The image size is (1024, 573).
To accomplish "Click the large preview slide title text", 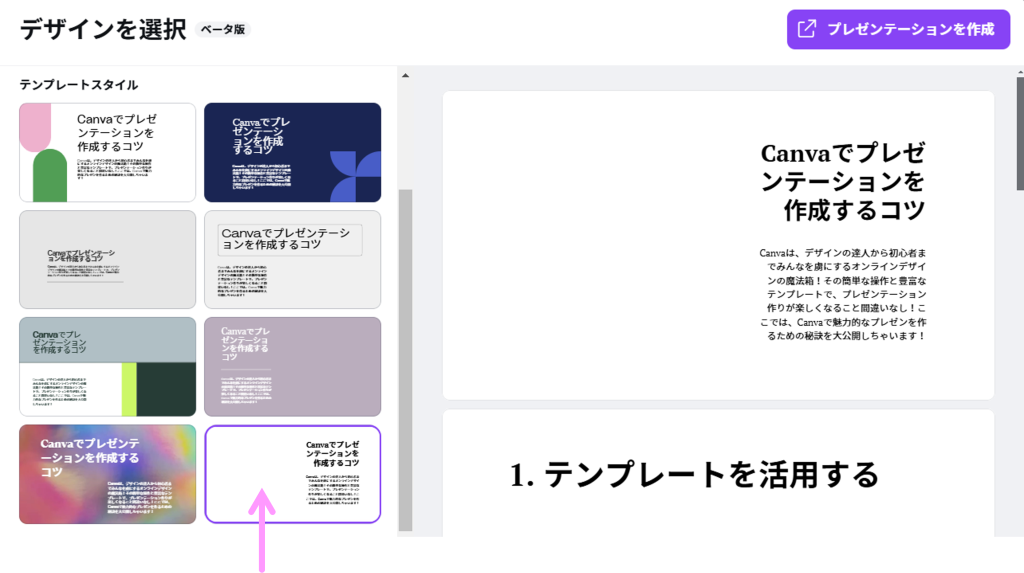I will coord(842,181).
